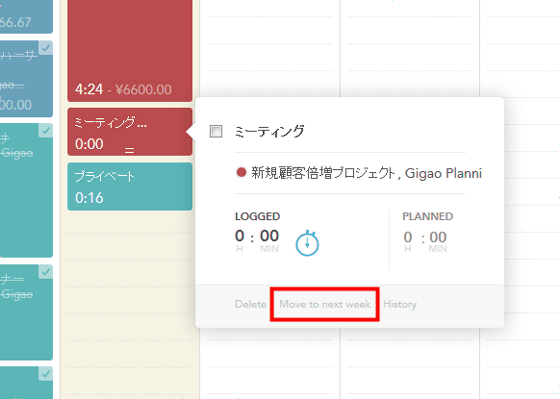This screenshot has width=560, height=399.
Task: Start the stopwatch timer for logged time
Action: click(x=307, y=244)
